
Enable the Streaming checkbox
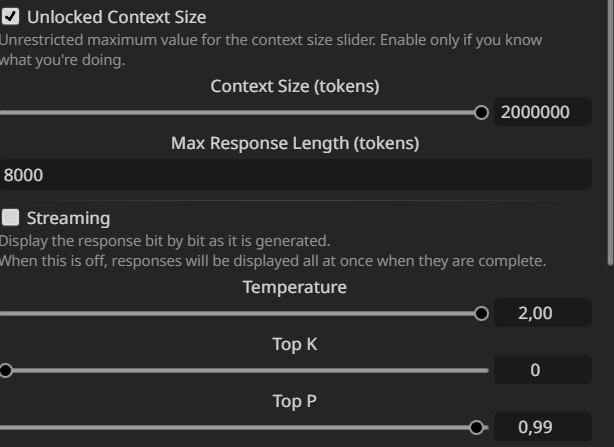tap(11, 218)
